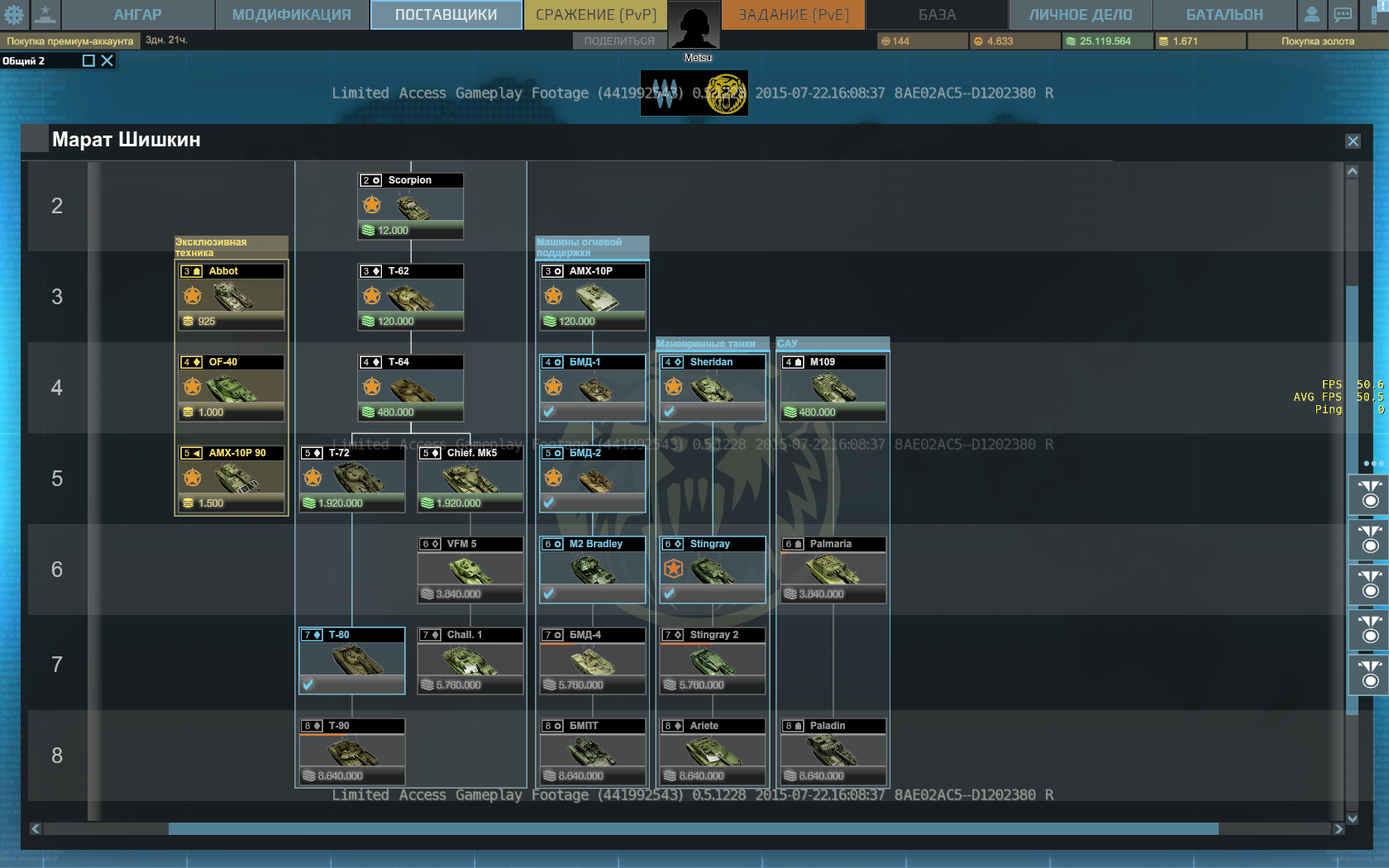Image resolution: width=1389 pixels, height=868 pixels.
Task: Click the horizontal scrollbar track
Action: (693, 828)
